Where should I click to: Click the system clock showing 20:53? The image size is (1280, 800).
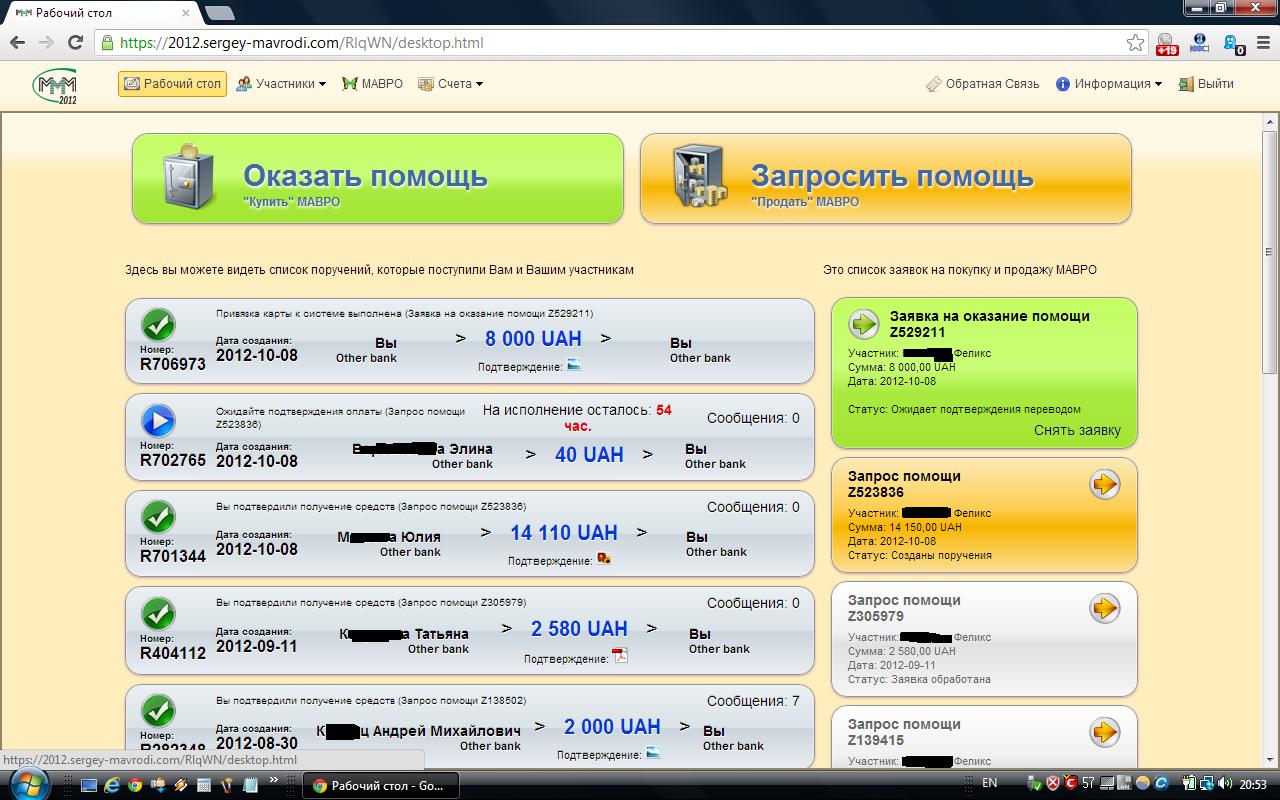[1252, 784]
